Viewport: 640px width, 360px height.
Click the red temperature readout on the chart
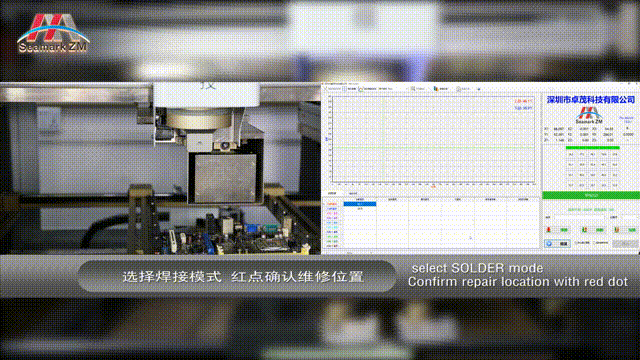click(x=523, y=101)
